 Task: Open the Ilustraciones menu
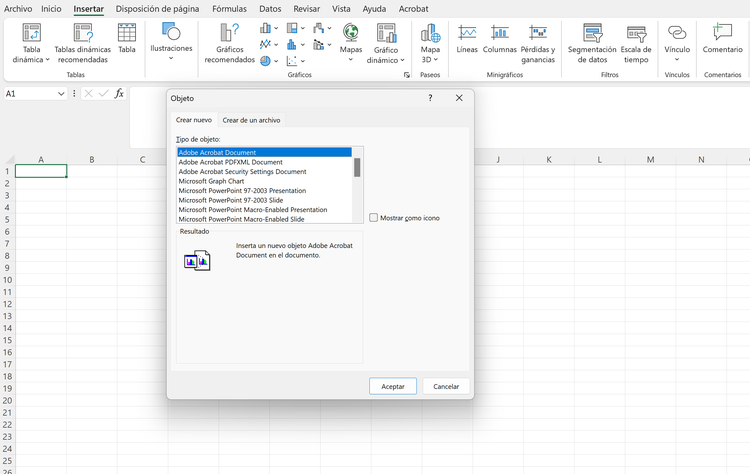[171, 43]
